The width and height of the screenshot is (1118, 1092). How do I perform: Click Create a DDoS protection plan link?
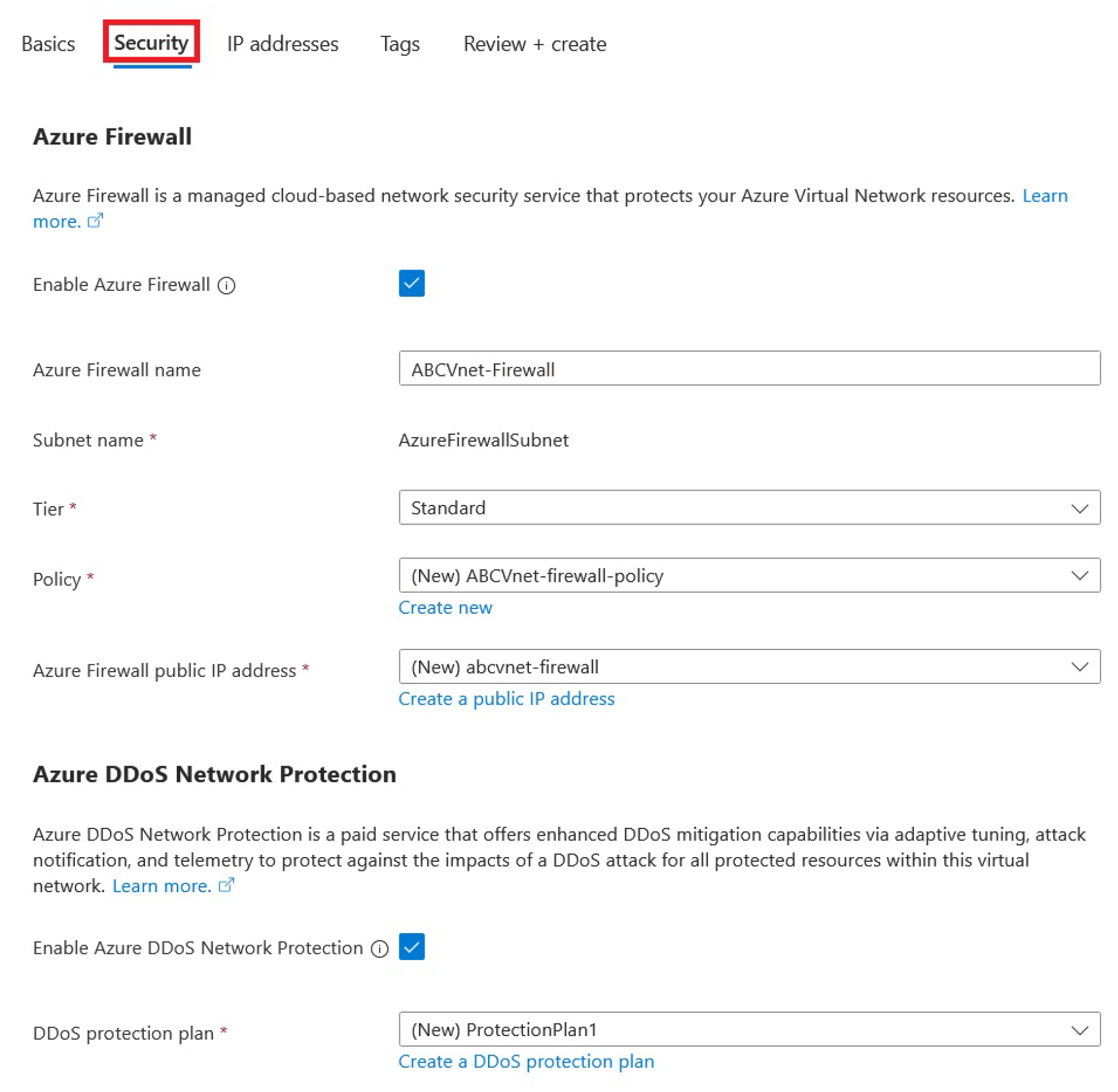click(x=525, y=1062)
